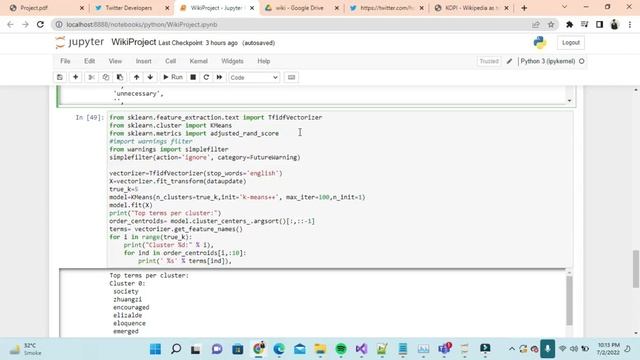The image size is (640, 360).
Task: Go back in browser history
Action: (x=11, y=24)
